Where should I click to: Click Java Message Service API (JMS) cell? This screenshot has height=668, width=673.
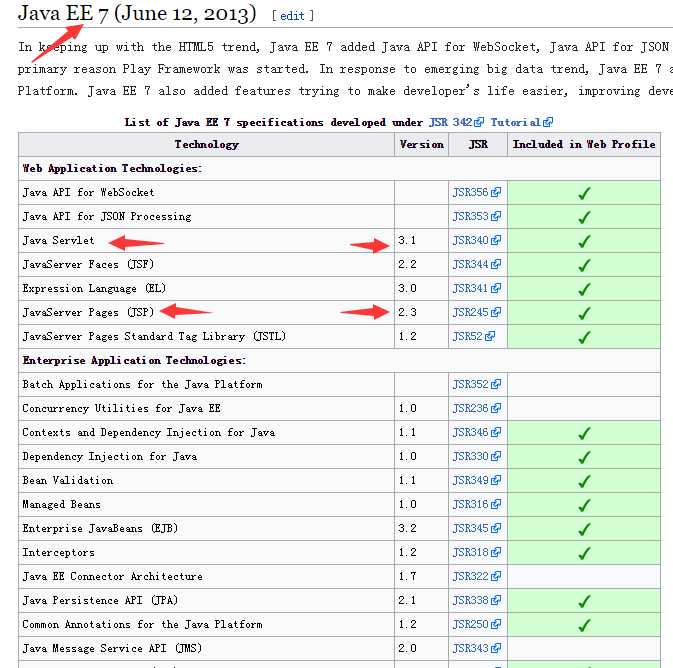[x=206, y=649]
